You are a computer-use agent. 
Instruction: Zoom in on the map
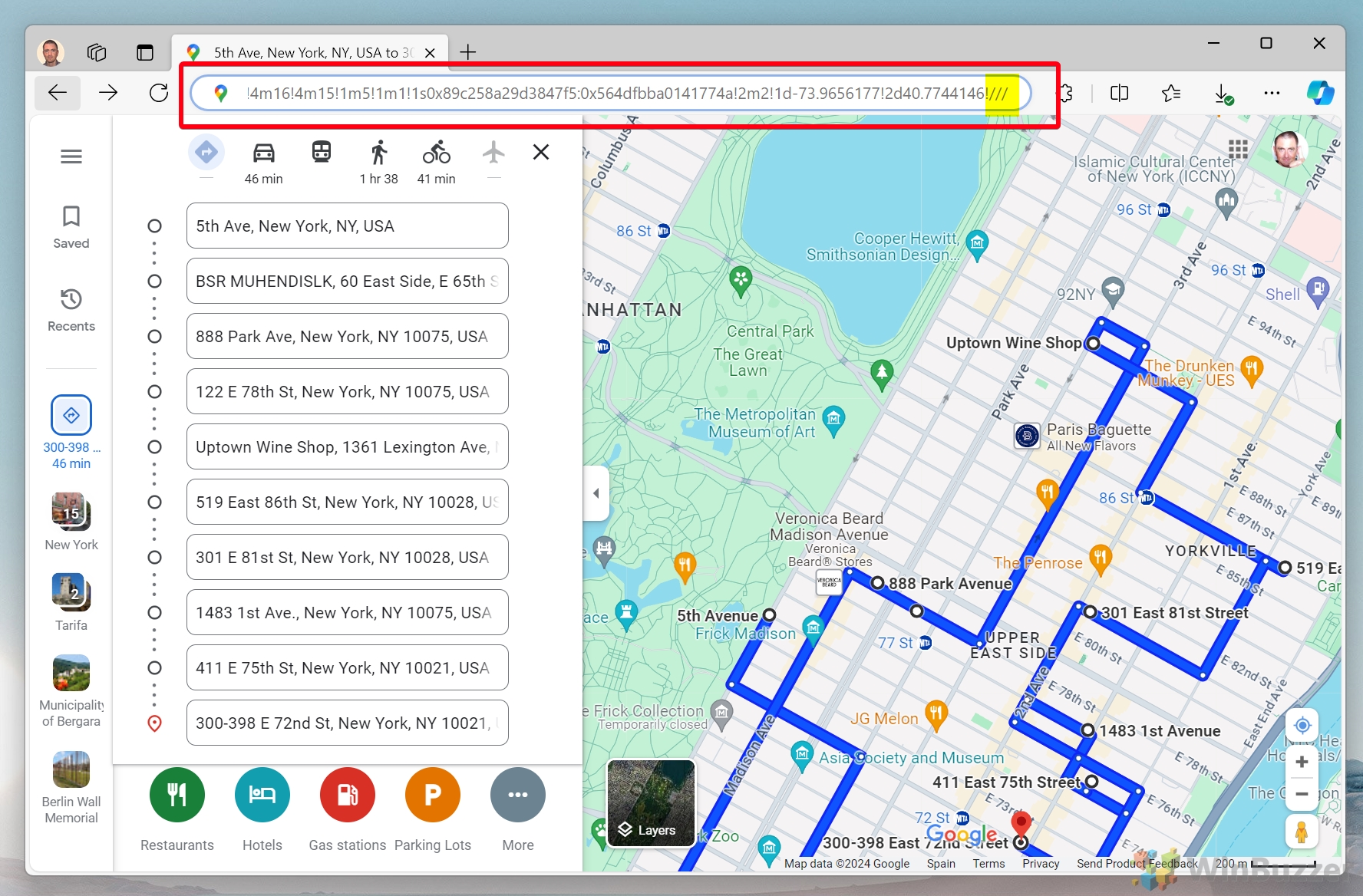point(1302,762)
